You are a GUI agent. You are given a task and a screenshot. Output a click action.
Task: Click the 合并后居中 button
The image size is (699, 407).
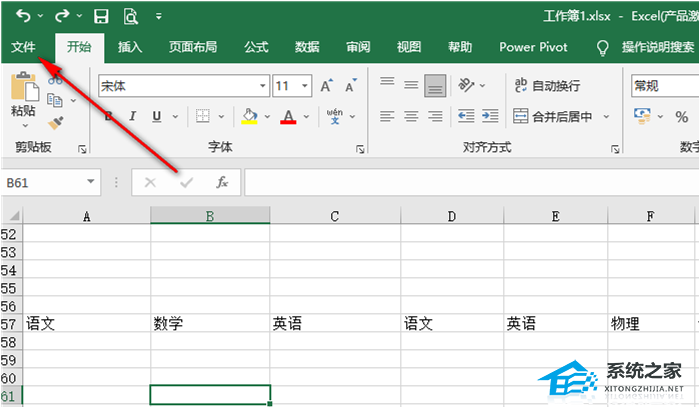(x=553, y=116)
